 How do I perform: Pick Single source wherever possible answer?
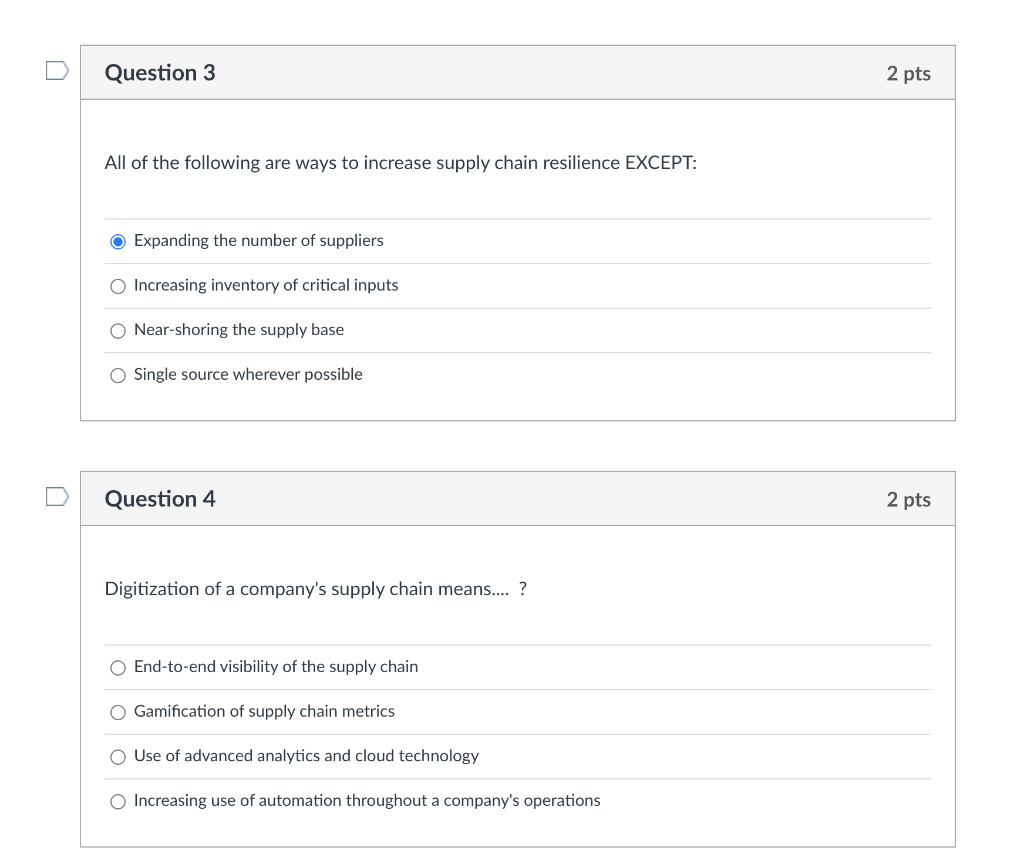pos(117,375)
